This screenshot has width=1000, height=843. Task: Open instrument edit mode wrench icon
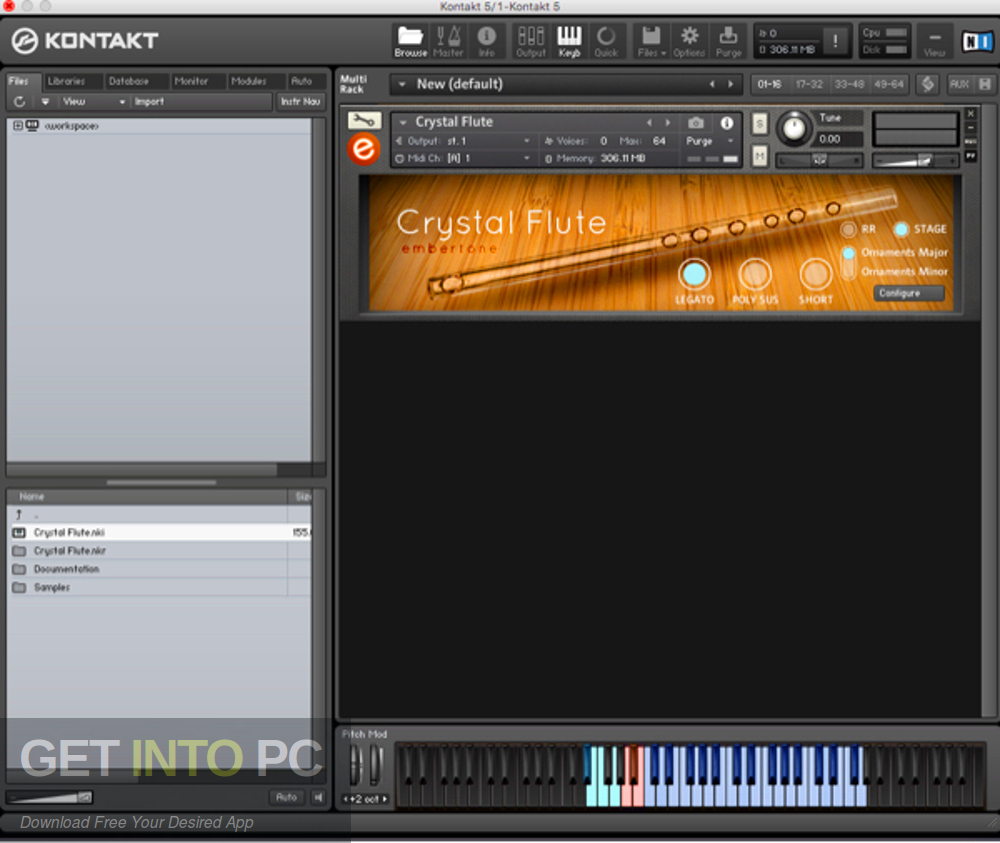[364, 120]
